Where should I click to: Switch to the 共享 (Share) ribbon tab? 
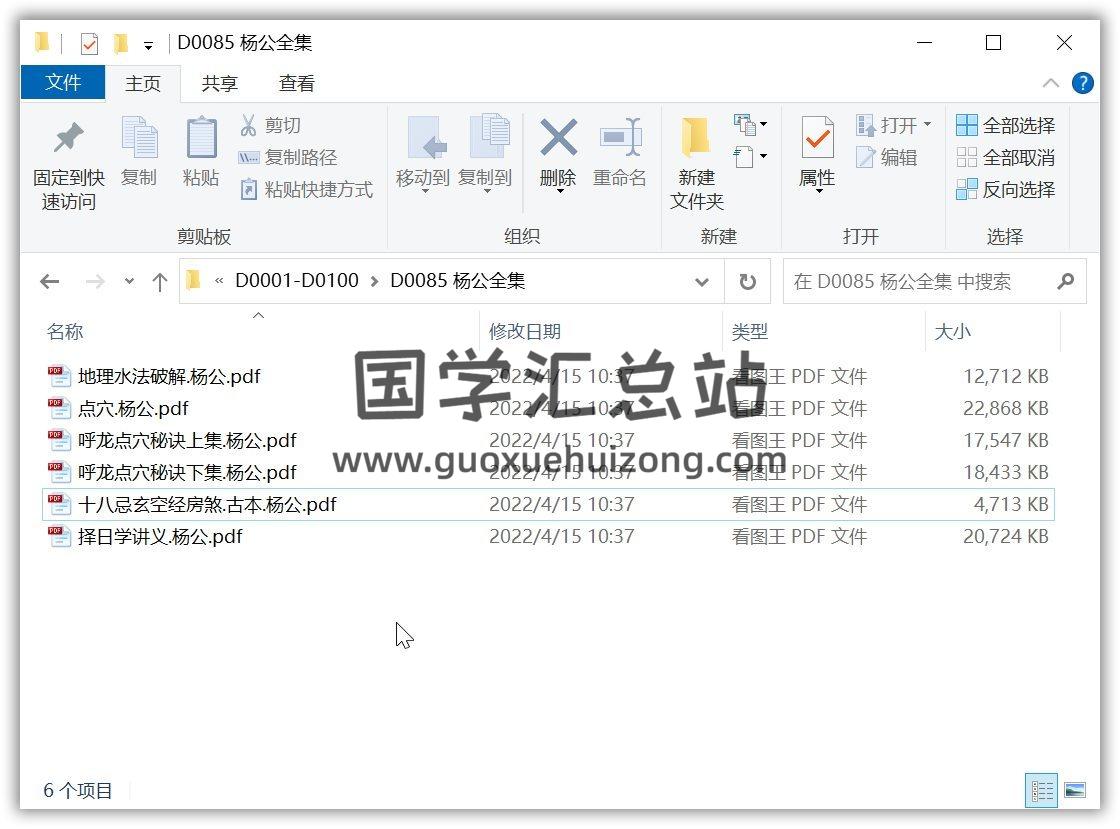[219, 84]
